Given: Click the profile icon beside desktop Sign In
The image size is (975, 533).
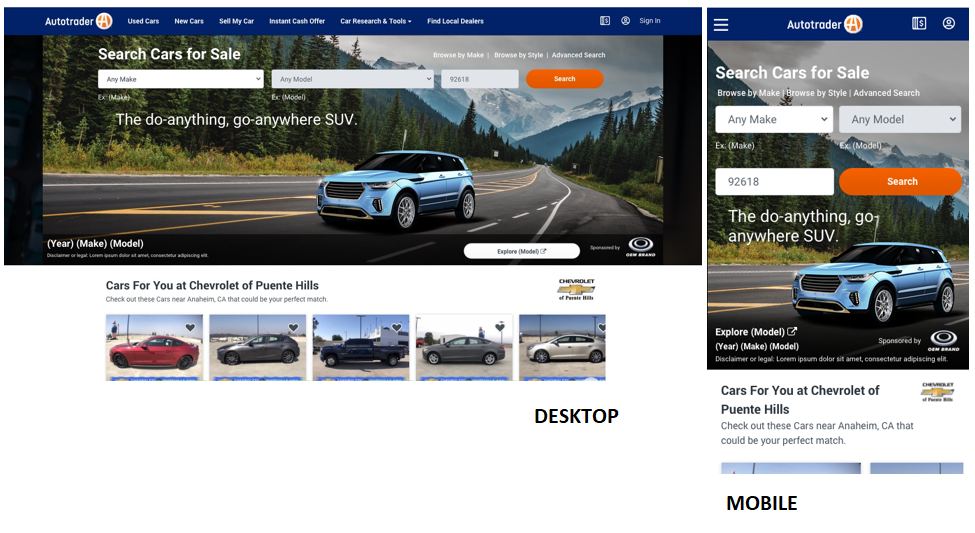Looking at the screenshot, I should (x=625, y=21).
